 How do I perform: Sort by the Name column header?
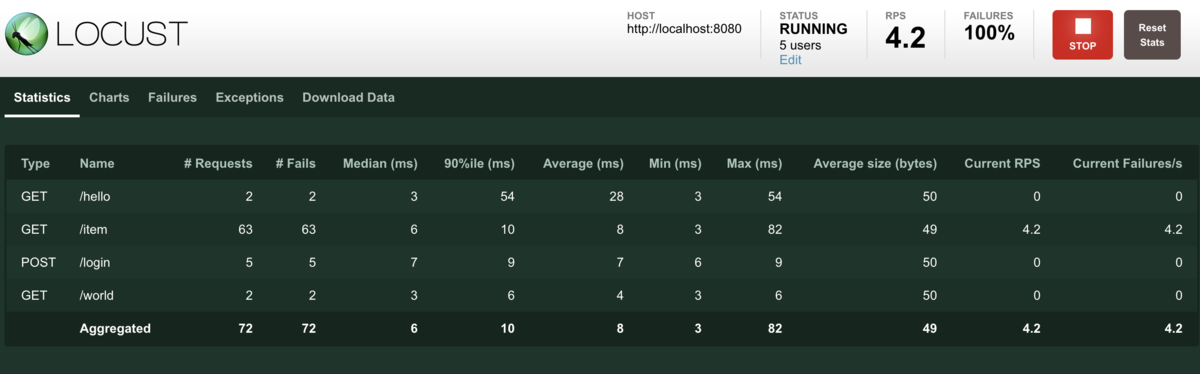point(97,163)
